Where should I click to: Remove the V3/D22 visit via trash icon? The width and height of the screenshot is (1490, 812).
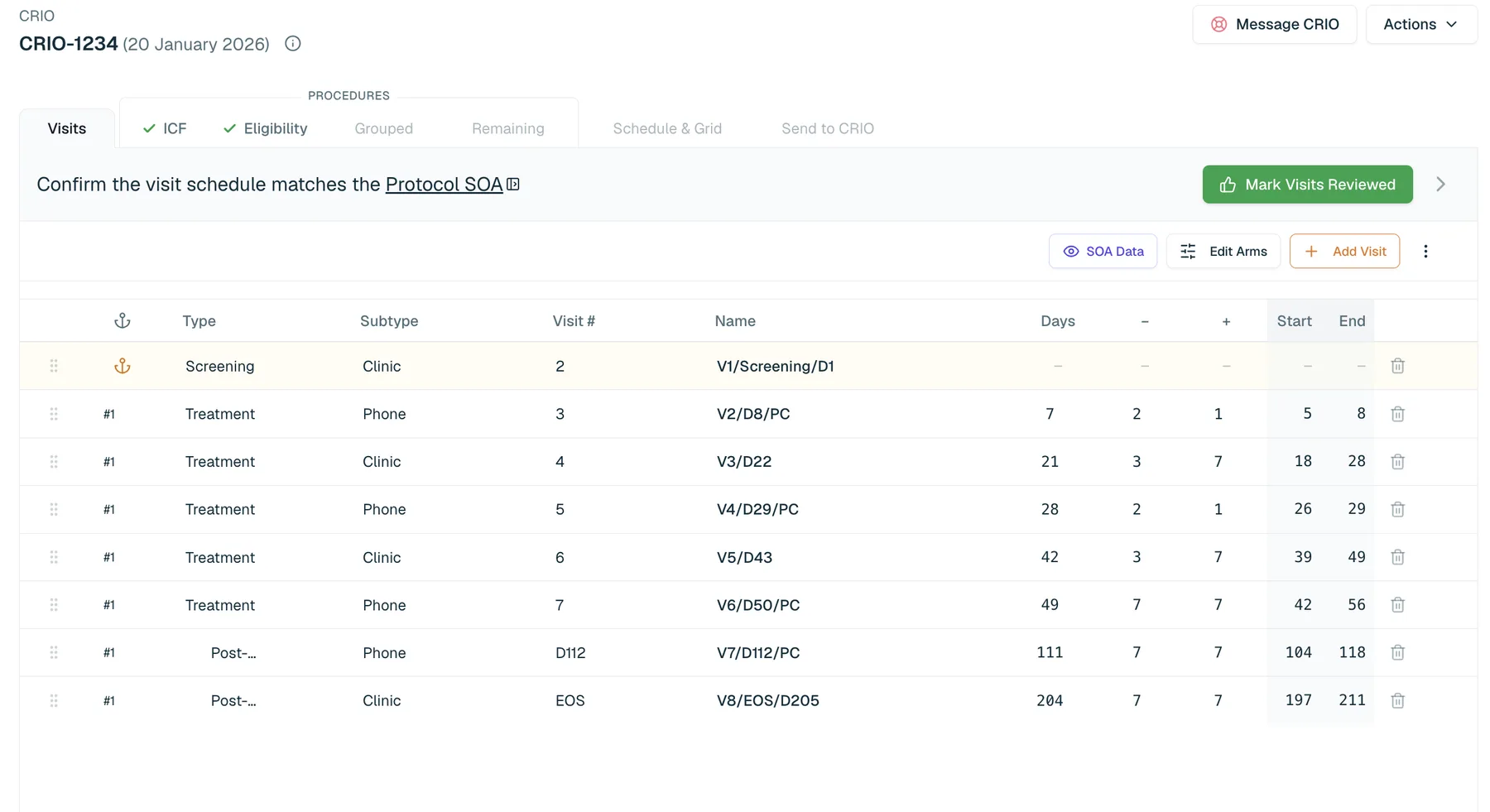pos(1397,462)
